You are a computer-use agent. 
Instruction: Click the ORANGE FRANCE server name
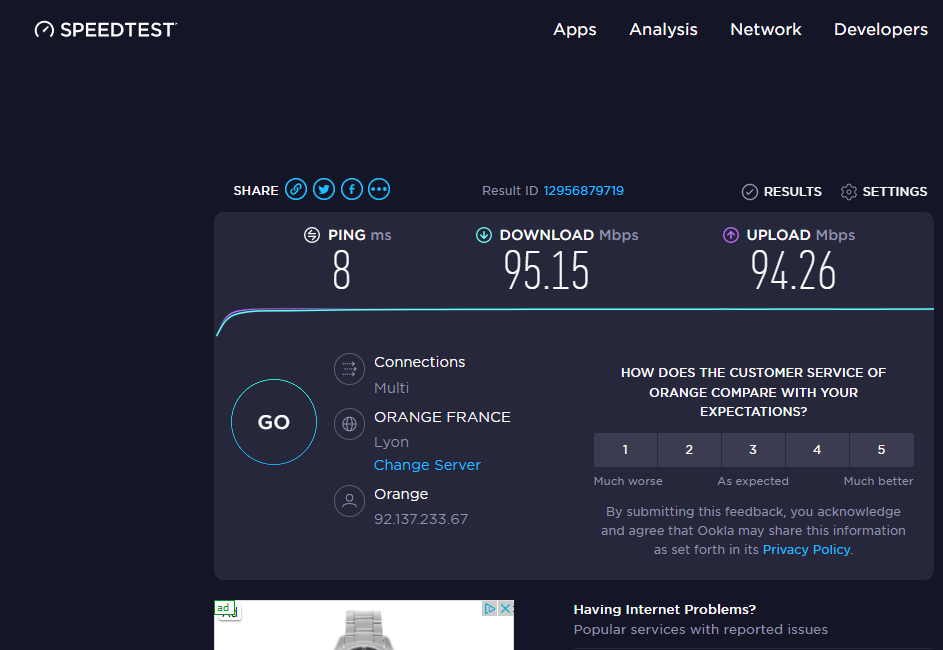tap(442, 417)
